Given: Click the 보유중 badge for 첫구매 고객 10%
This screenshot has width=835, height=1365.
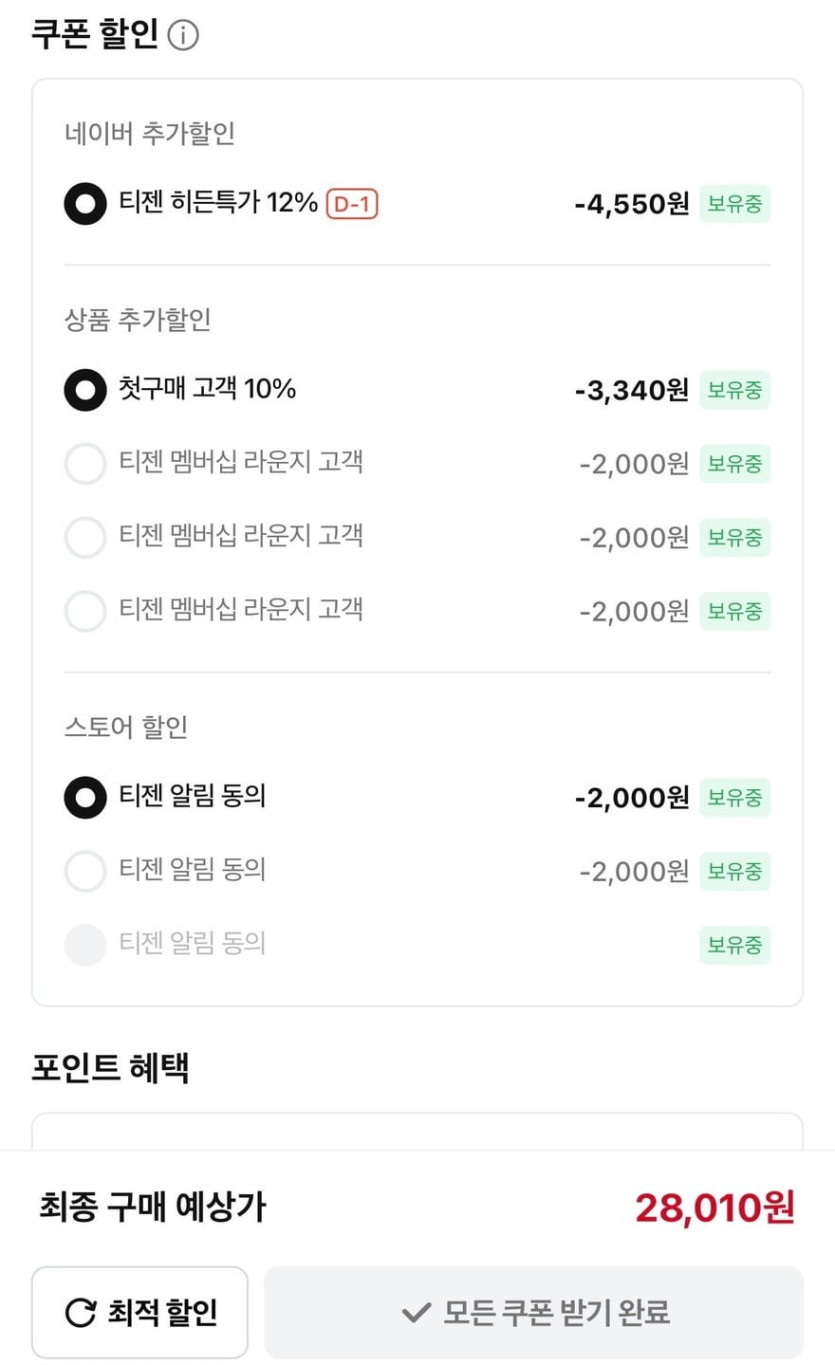Looking at the screenshot, I should point(735,390).
